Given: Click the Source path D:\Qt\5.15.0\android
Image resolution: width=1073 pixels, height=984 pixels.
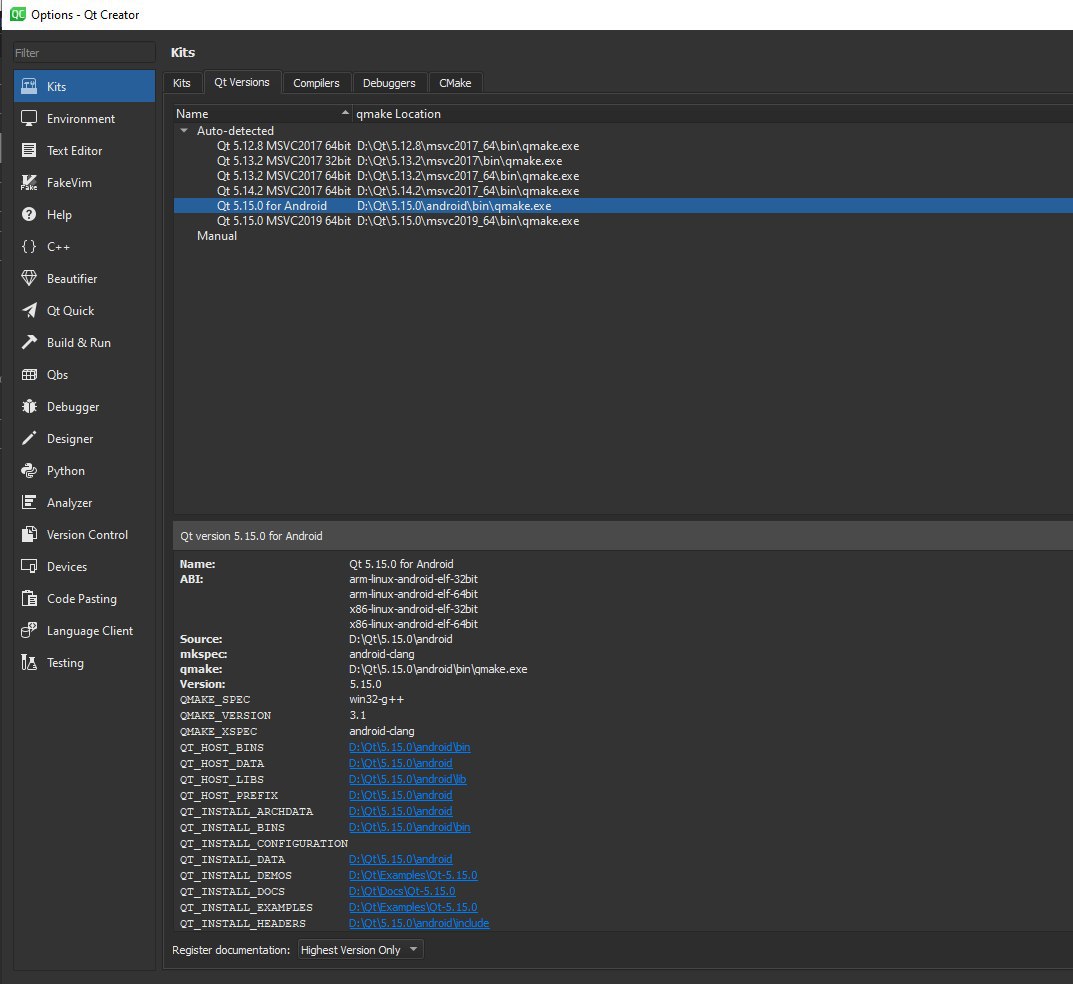Looking at the screenshot, I should [x=400, y=639].
